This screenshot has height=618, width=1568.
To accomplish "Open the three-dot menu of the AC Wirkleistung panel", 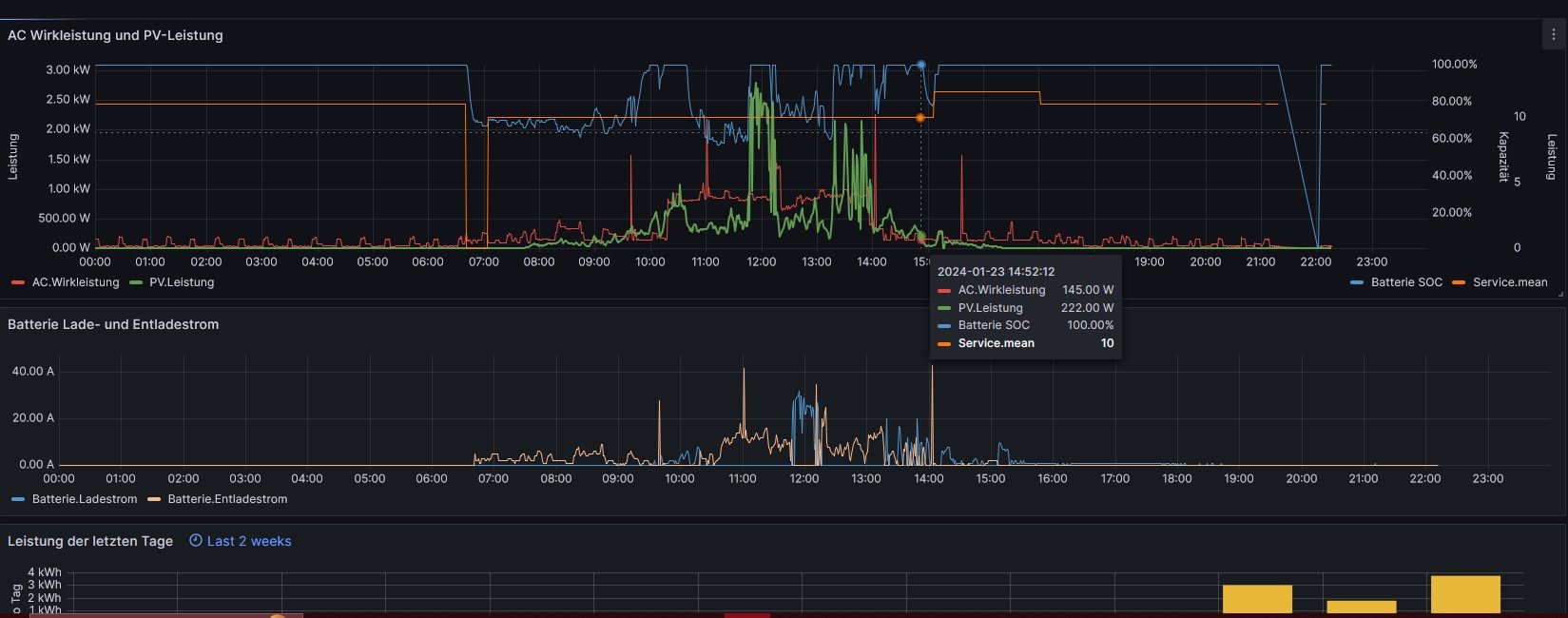I will pos(1552,35).
